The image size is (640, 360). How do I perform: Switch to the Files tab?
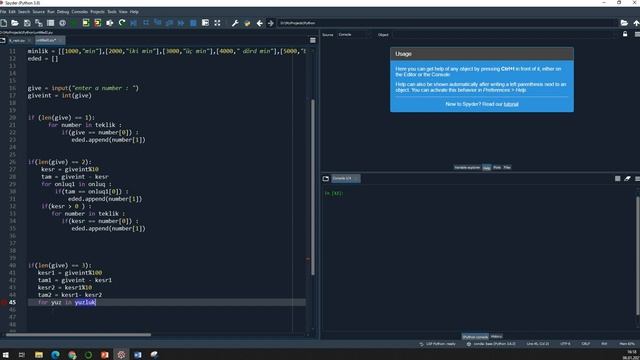click(x=507, y=167)
